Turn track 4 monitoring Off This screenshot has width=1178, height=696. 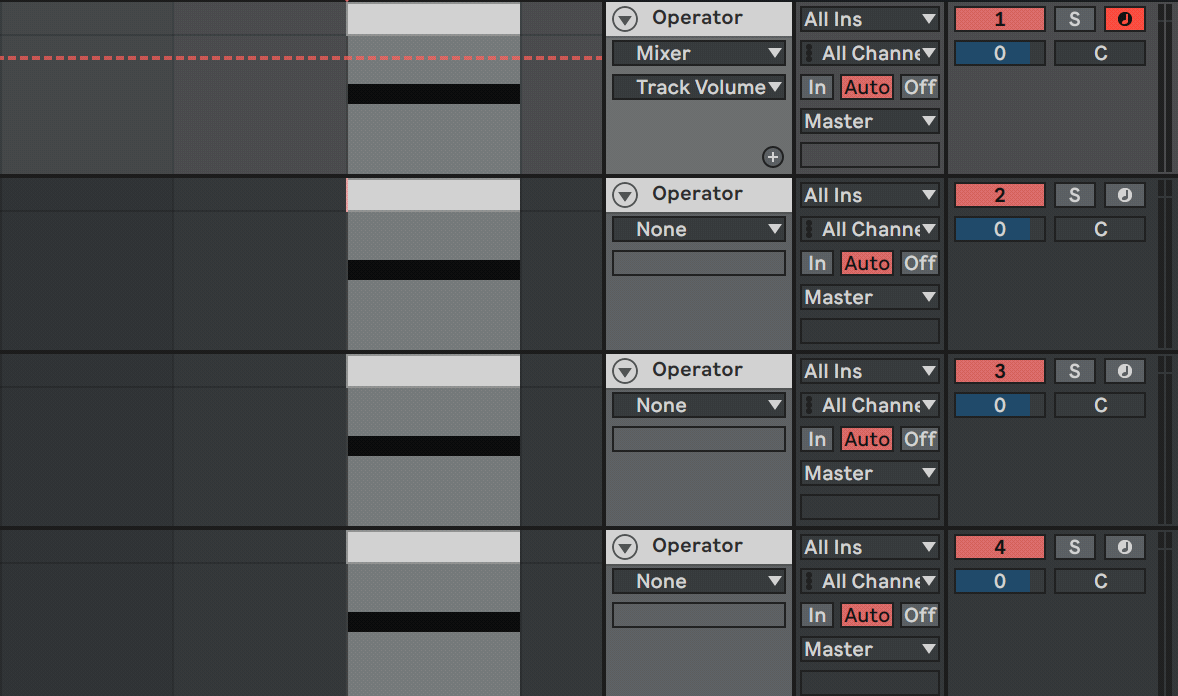[919, 615]
